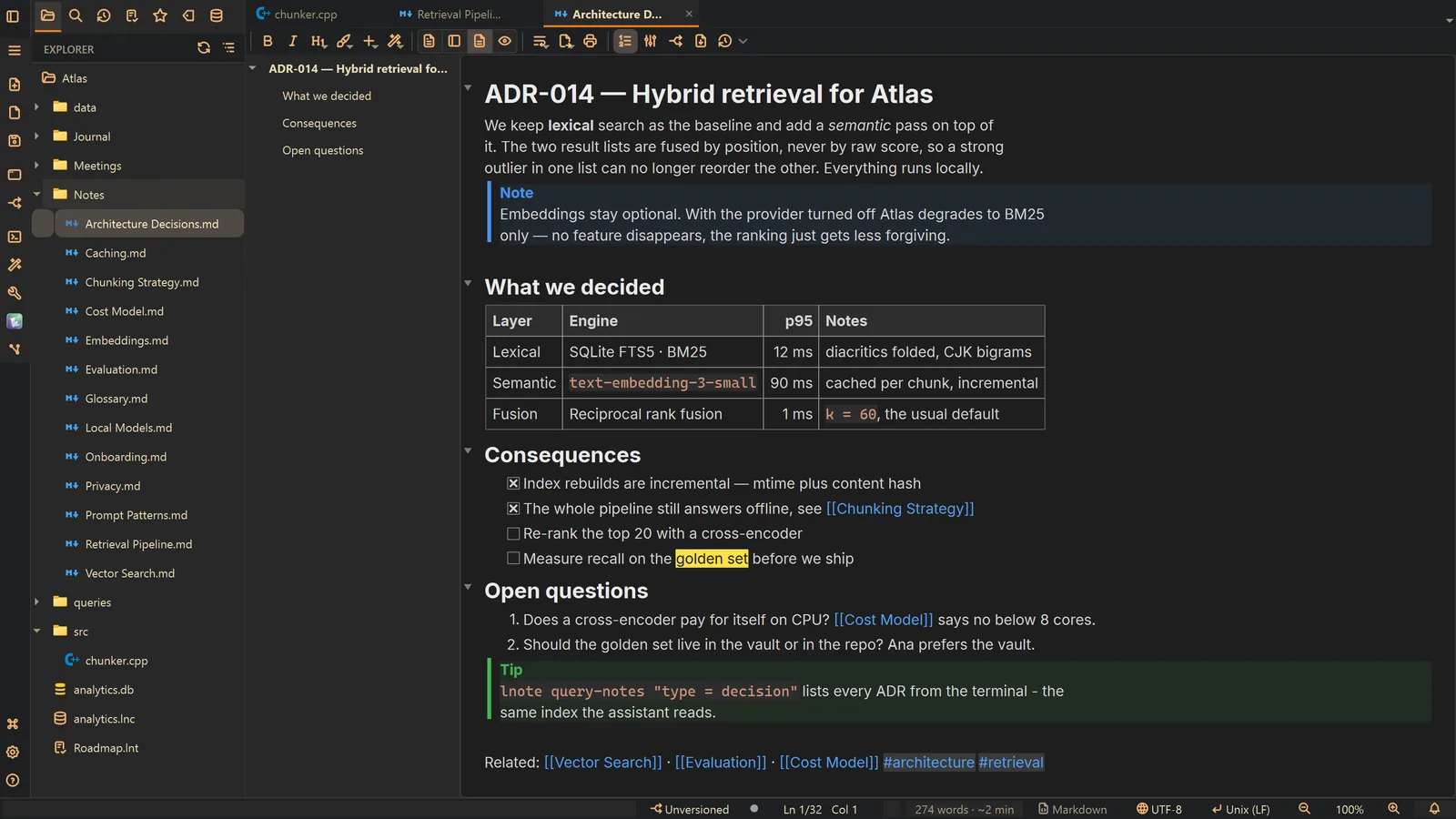Open the settings gear in sidebar

point(13,753)
